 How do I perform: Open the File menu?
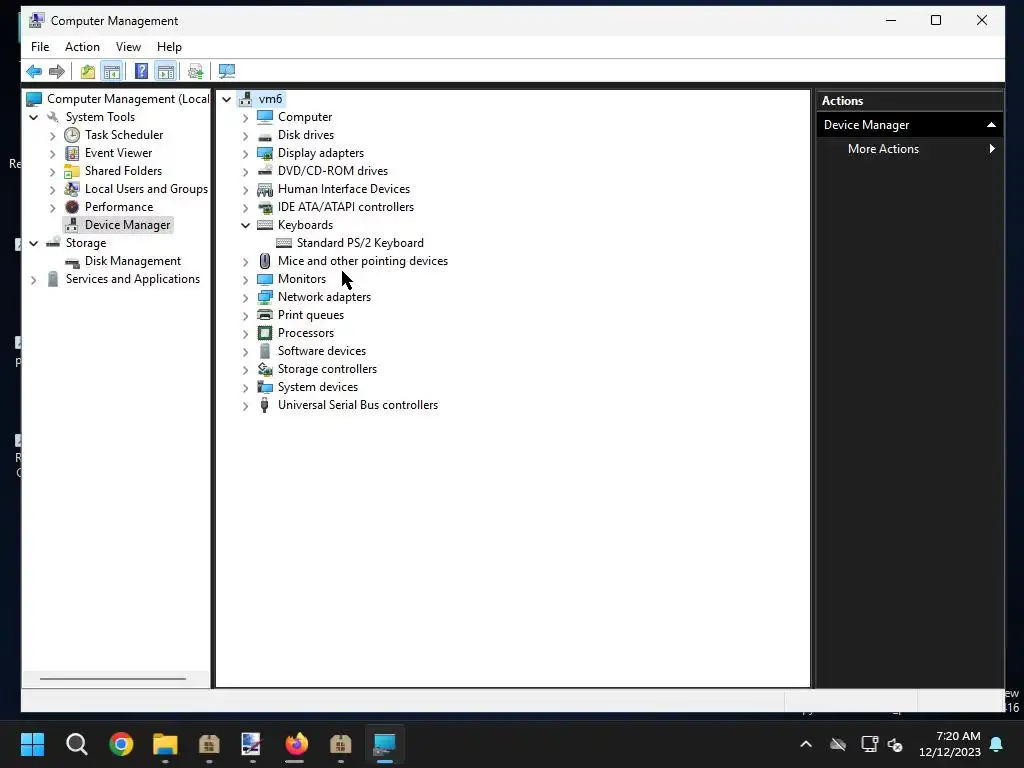[x=40, y=47]
